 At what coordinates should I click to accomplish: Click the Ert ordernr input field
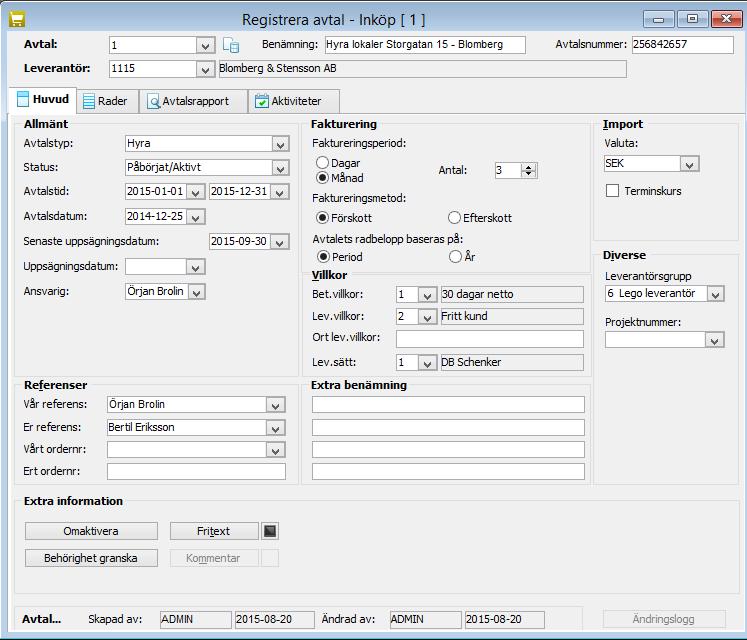[x=196, y=471]
